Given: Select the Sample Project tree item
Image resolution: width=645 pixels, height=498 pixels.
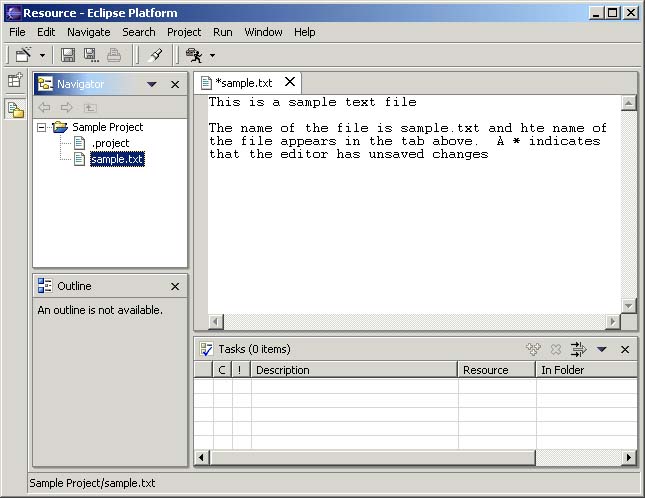Looking at the screenshot, I should 107,127.
